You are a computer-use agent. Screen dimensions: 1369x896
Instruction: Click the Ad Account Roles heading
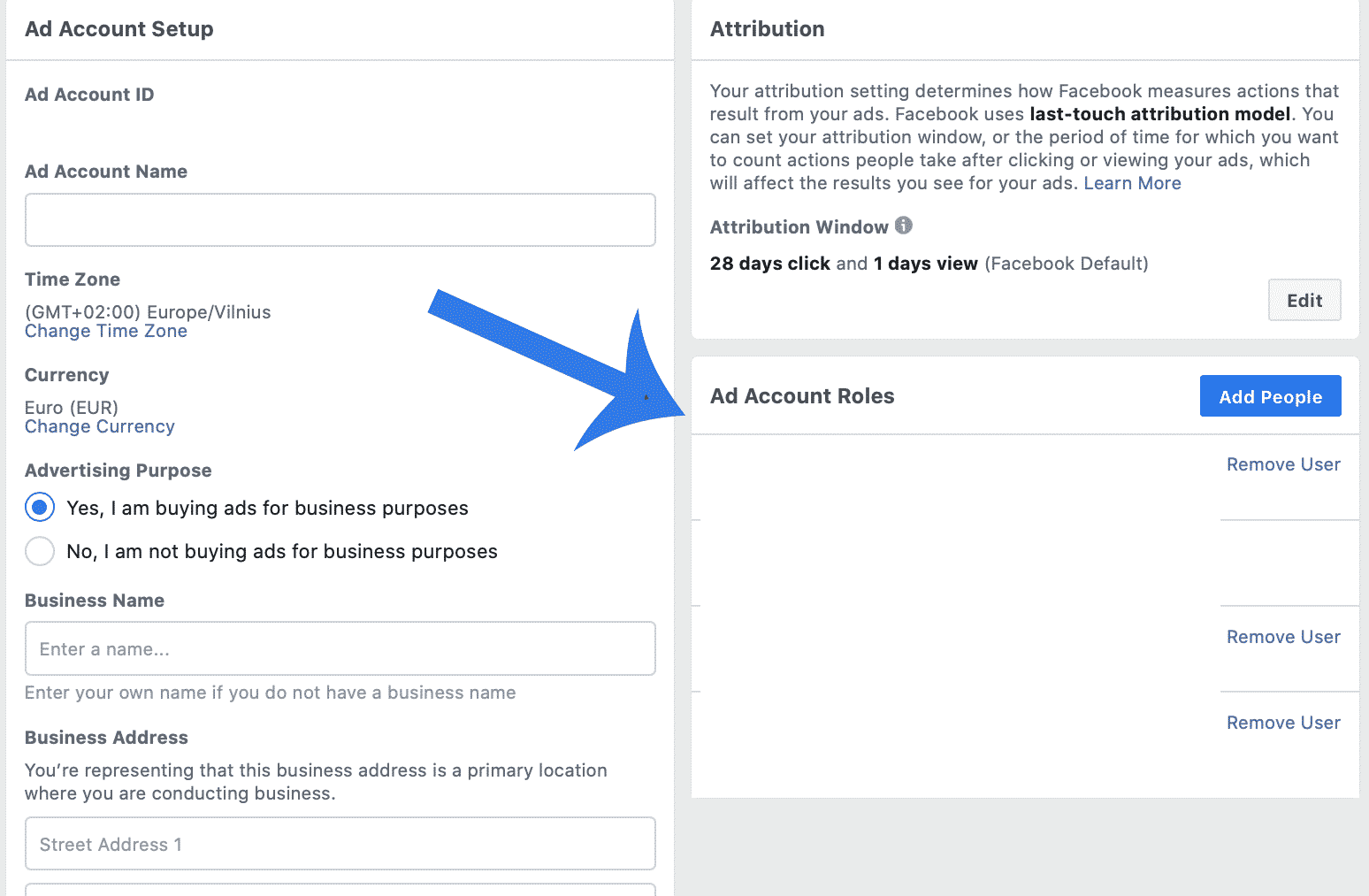[802, 396]
